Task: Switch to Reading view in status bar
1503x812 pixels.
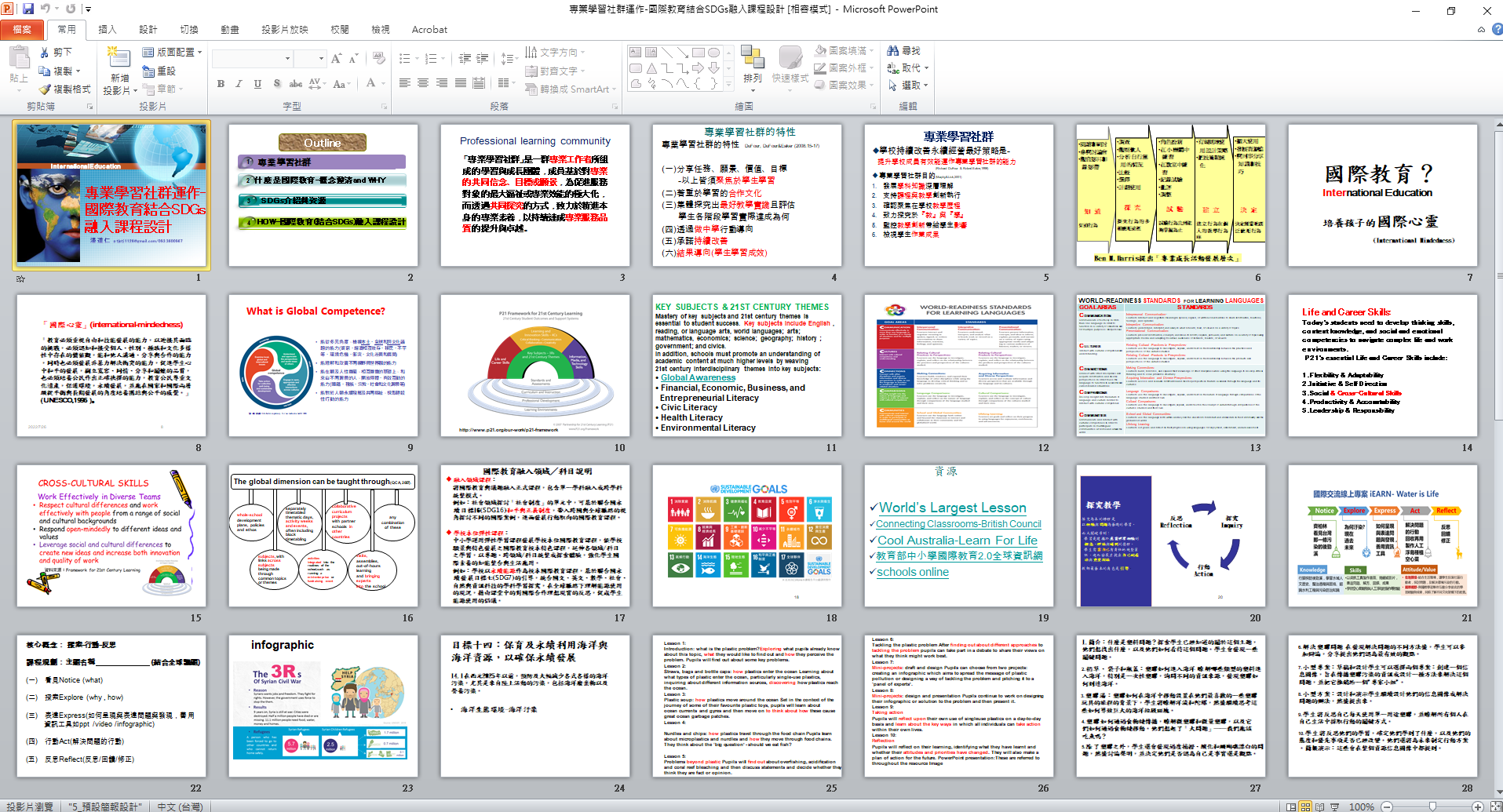Action: (1320, 806)
